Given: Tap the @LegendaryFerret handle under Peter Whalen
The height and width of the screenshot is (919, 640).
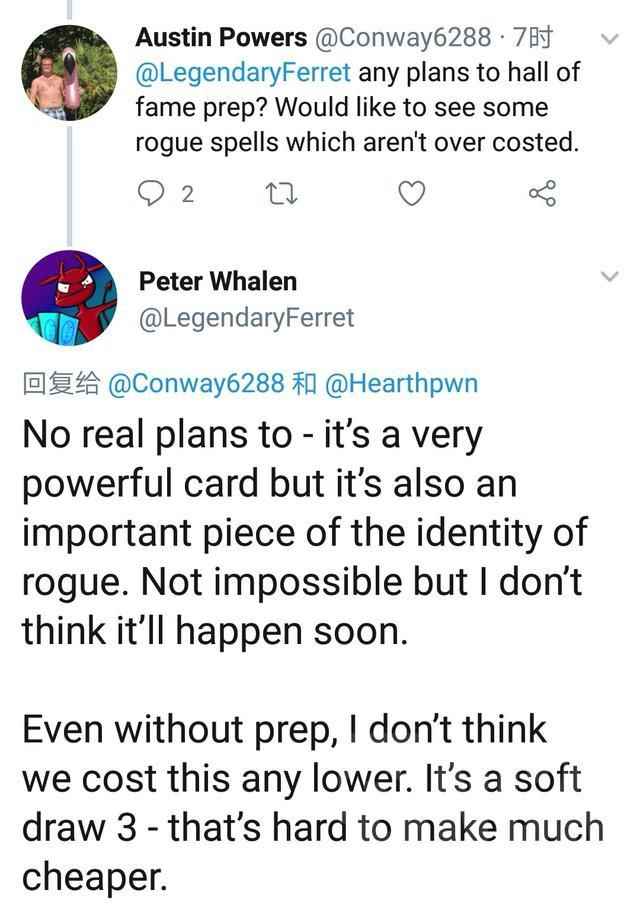Looking at the screenshot, I should coord(246,317).
